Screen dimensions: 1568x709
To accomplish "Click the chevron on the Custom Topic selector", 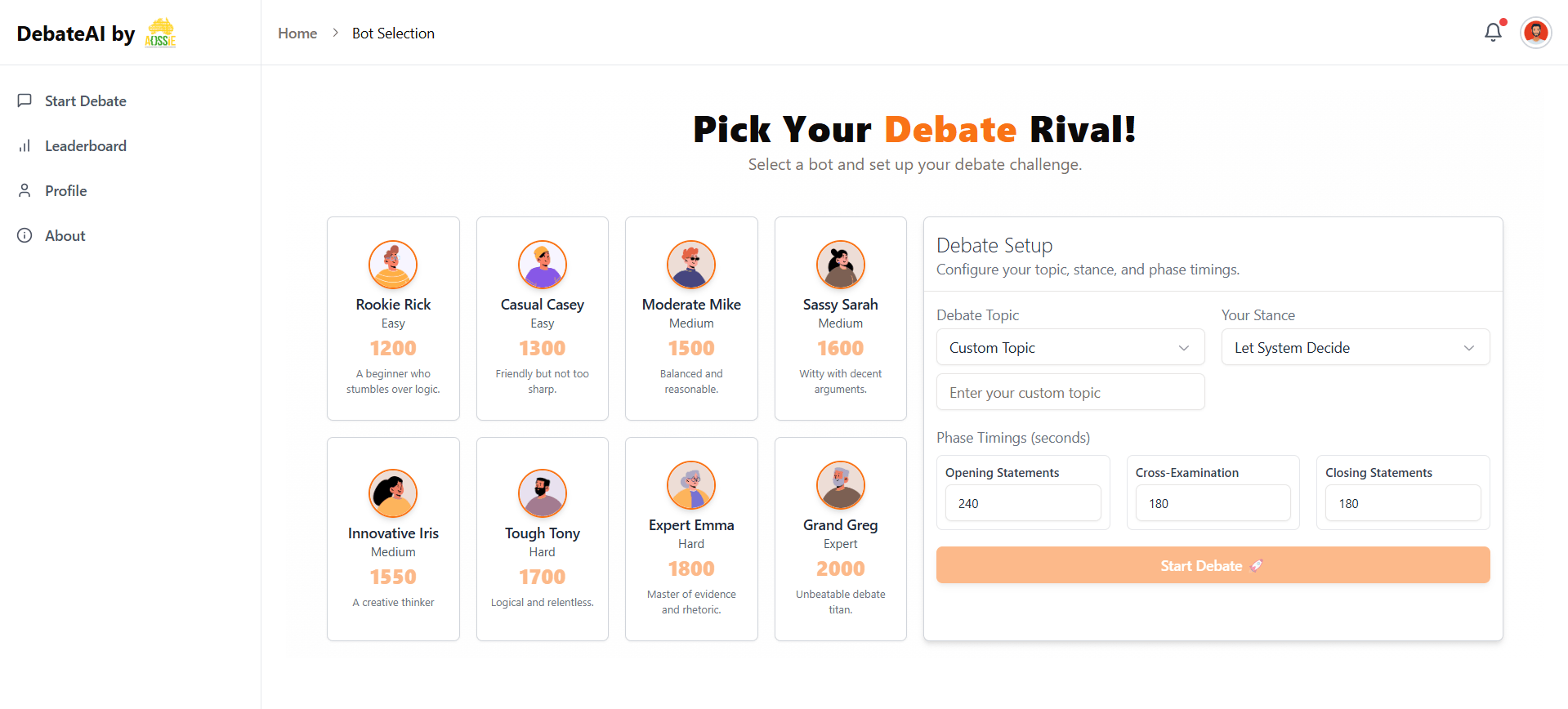I will coord(1184,347).
